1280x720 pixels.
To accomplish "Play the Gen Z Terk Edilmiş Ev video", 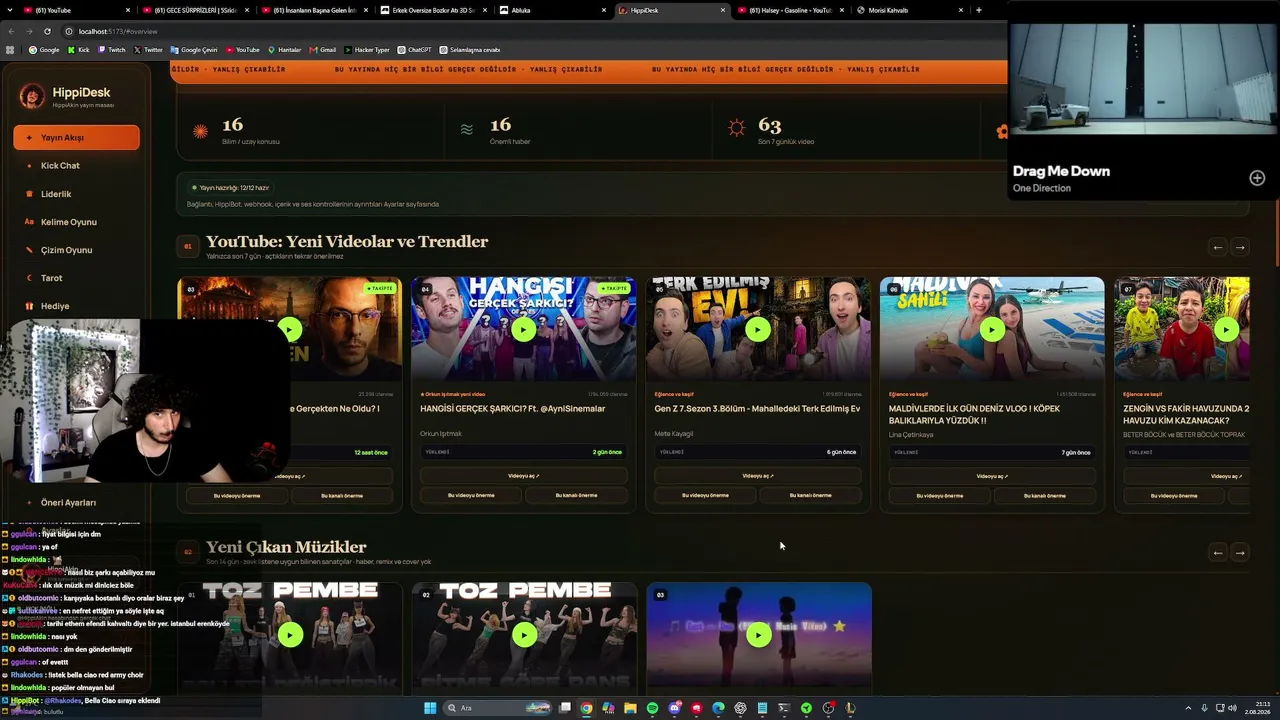I will 758,329.
